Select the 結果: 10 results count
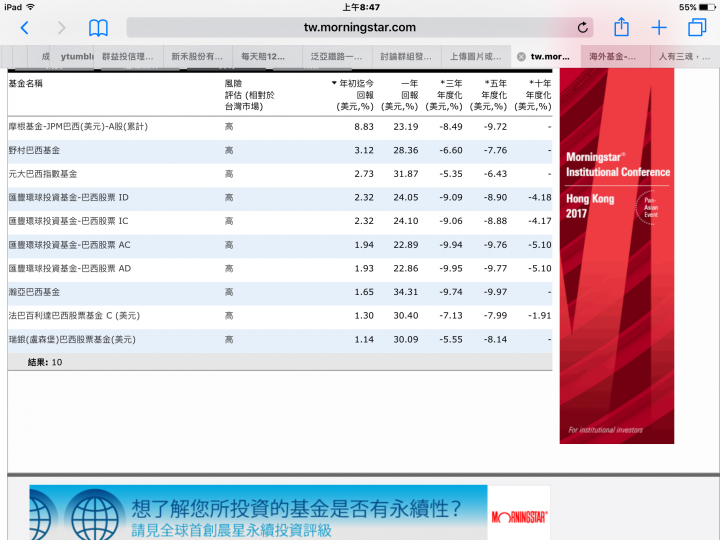720x540 pixels. [45, 362]
